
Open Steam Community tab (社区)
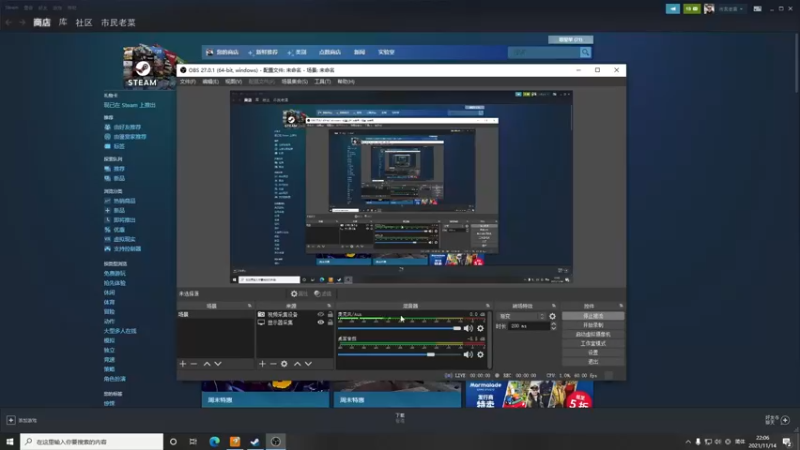coord(84,22)
